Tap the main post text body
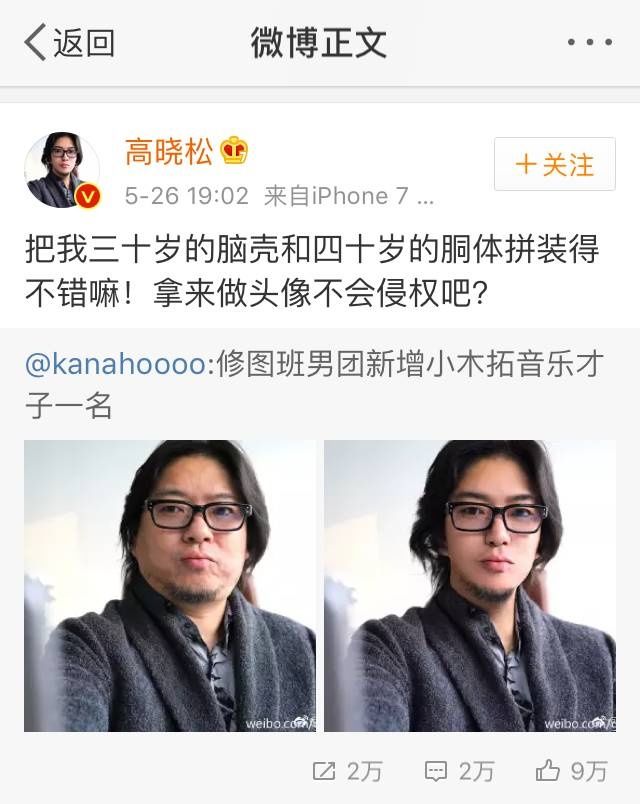This screenshot has width=640, height=804. click(312, 272)
